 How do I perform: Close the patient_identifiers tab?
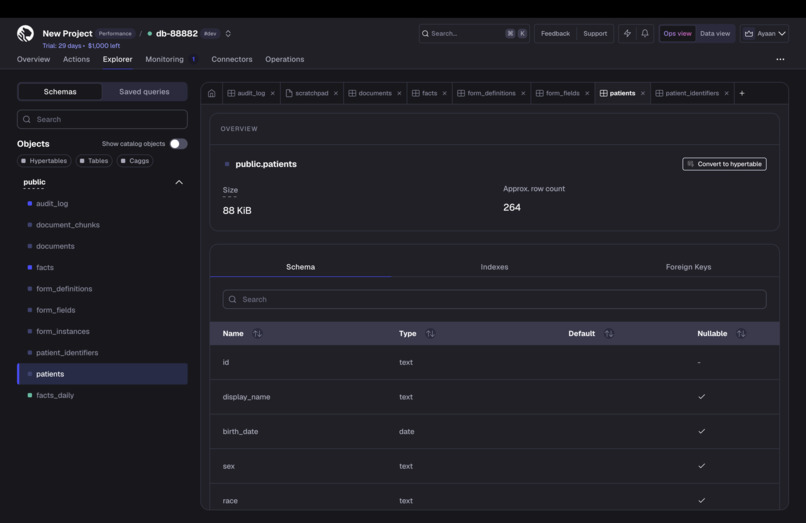coord(726,93)
